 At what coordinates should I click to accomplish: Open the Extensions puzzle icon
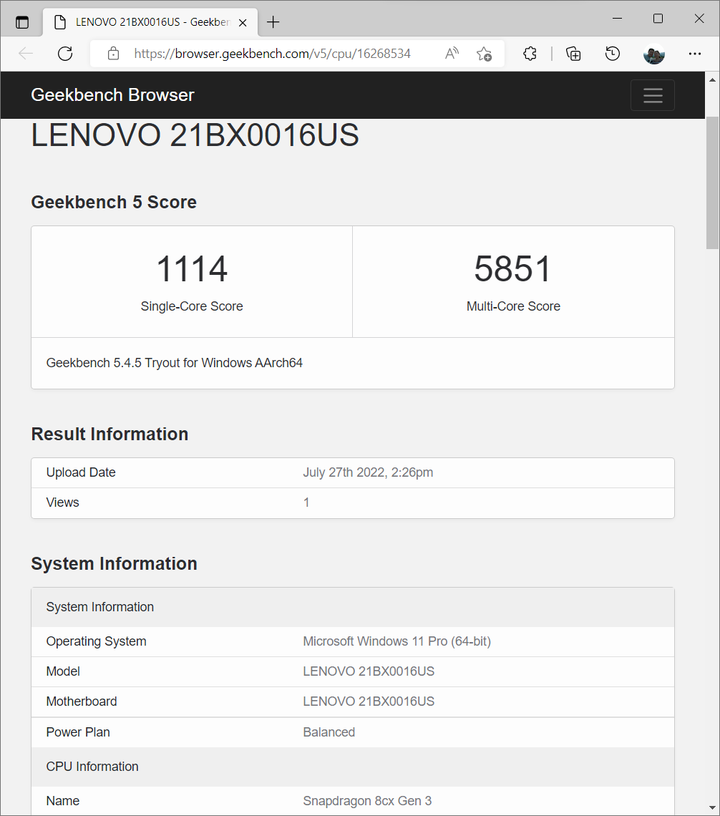coord(530,54)
